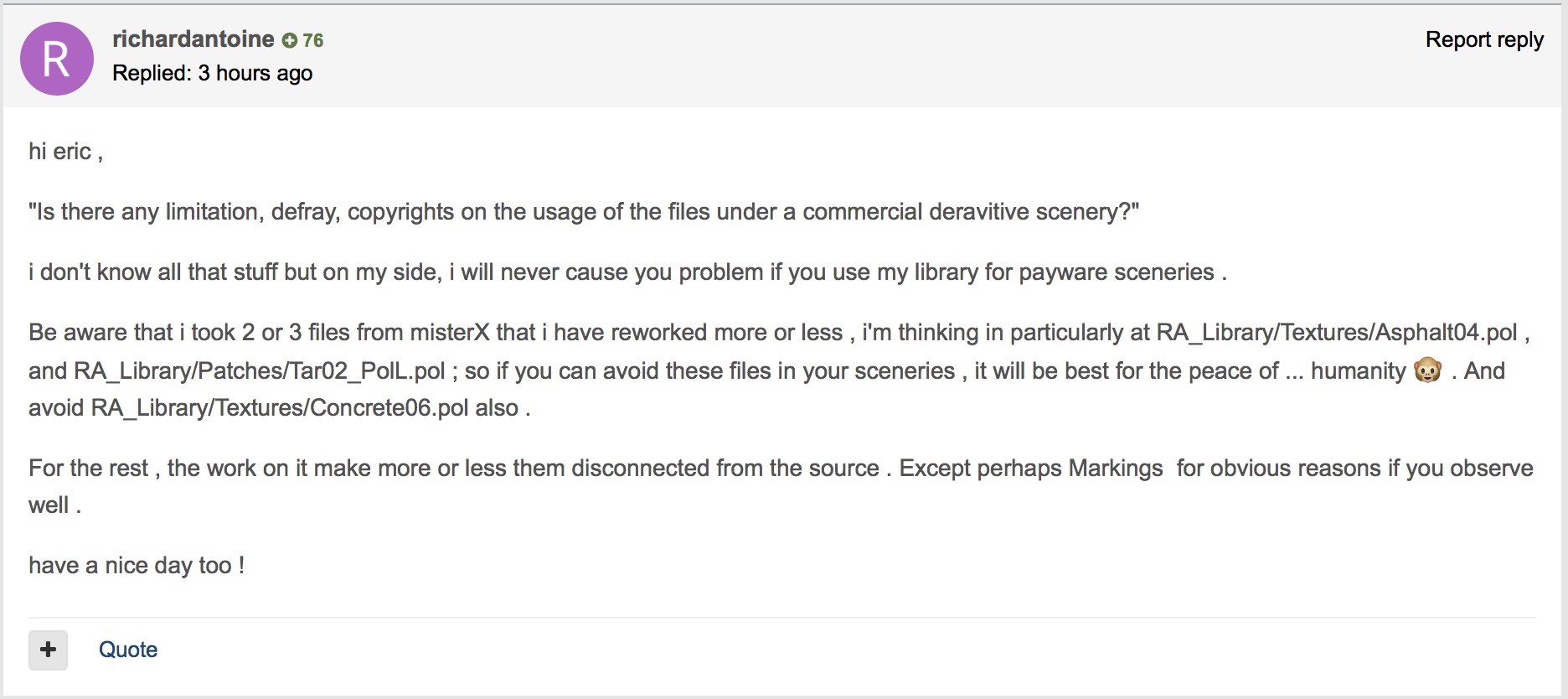Click the Report reply link

coord(1484,39)
